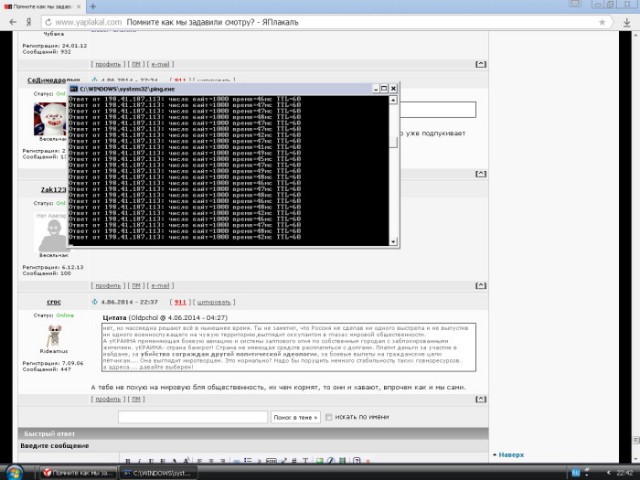Open the Zak123 username link
640x480 pixels.
pyautogui.click(x=53, y=189)
